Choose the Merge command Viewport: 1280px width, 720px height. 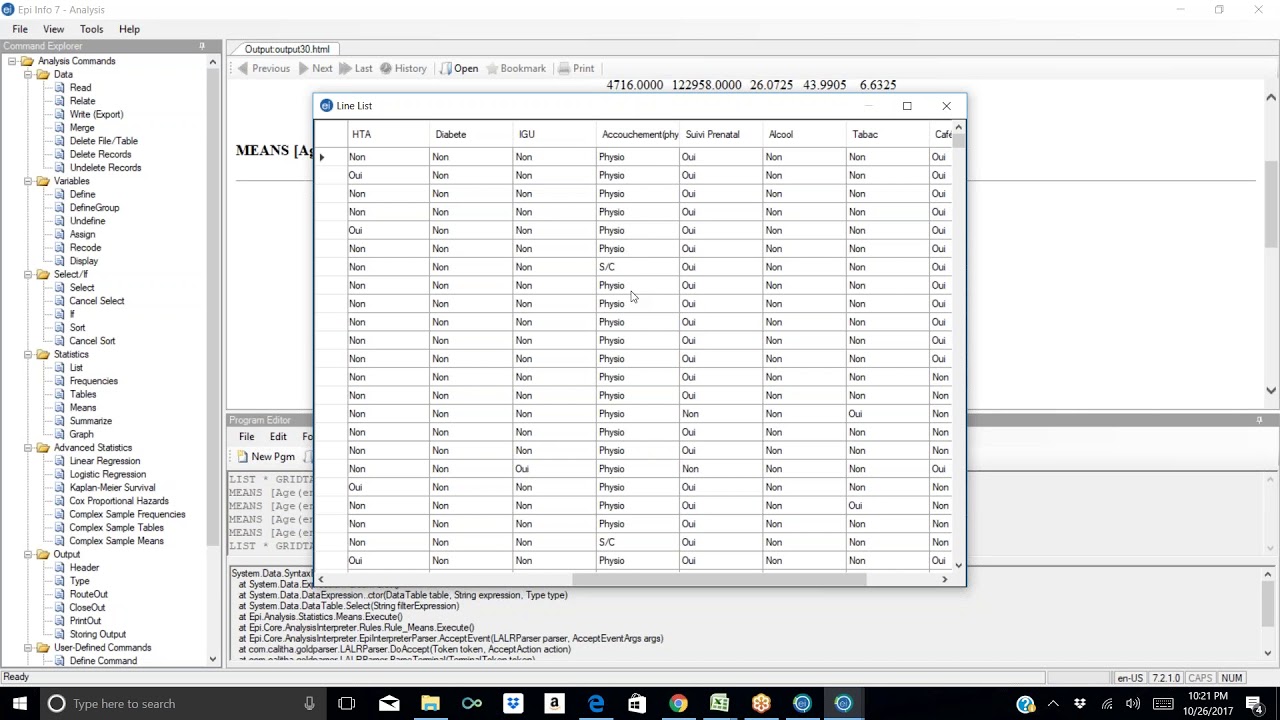pyautogui.click(x=82, y=128)
